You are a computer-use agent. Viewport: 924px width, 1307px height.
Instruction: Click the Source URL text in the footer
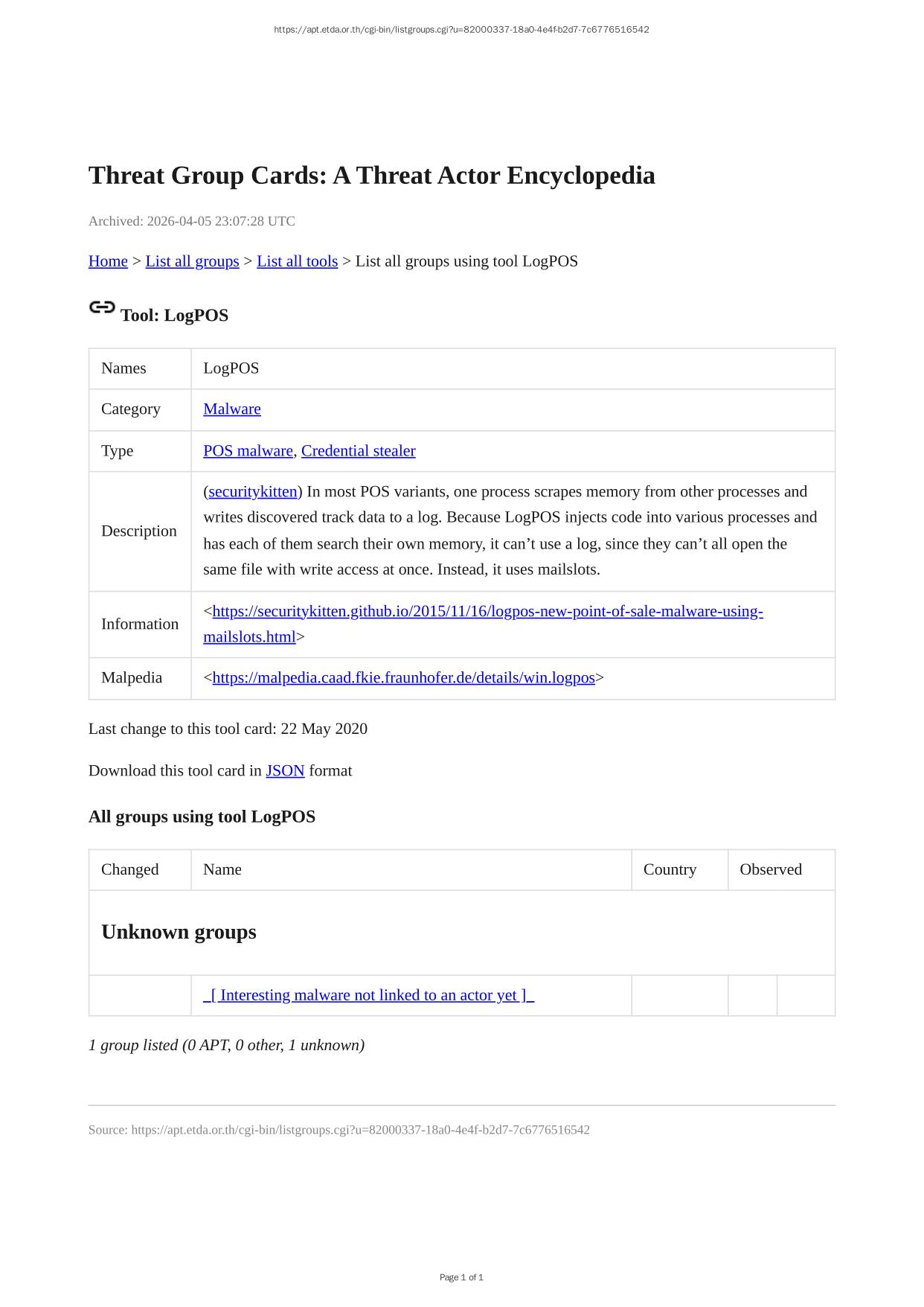click(360, 1130)
